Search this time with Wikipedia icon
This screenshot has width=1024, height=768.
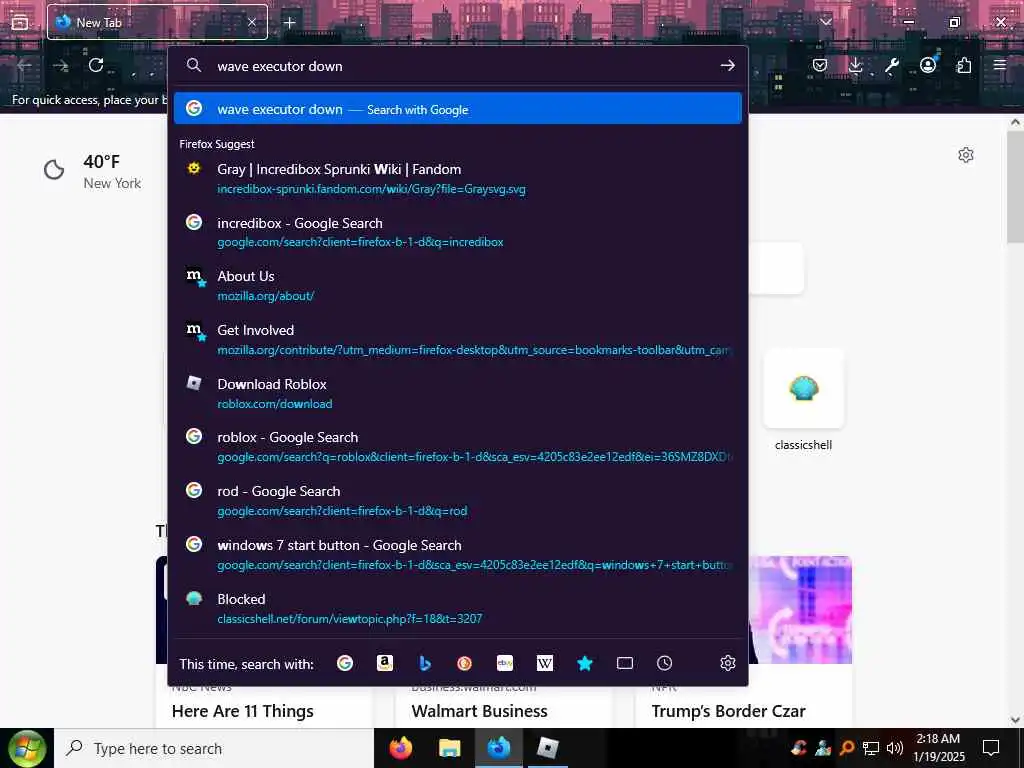pyautogui.click(x=545, y=664)
